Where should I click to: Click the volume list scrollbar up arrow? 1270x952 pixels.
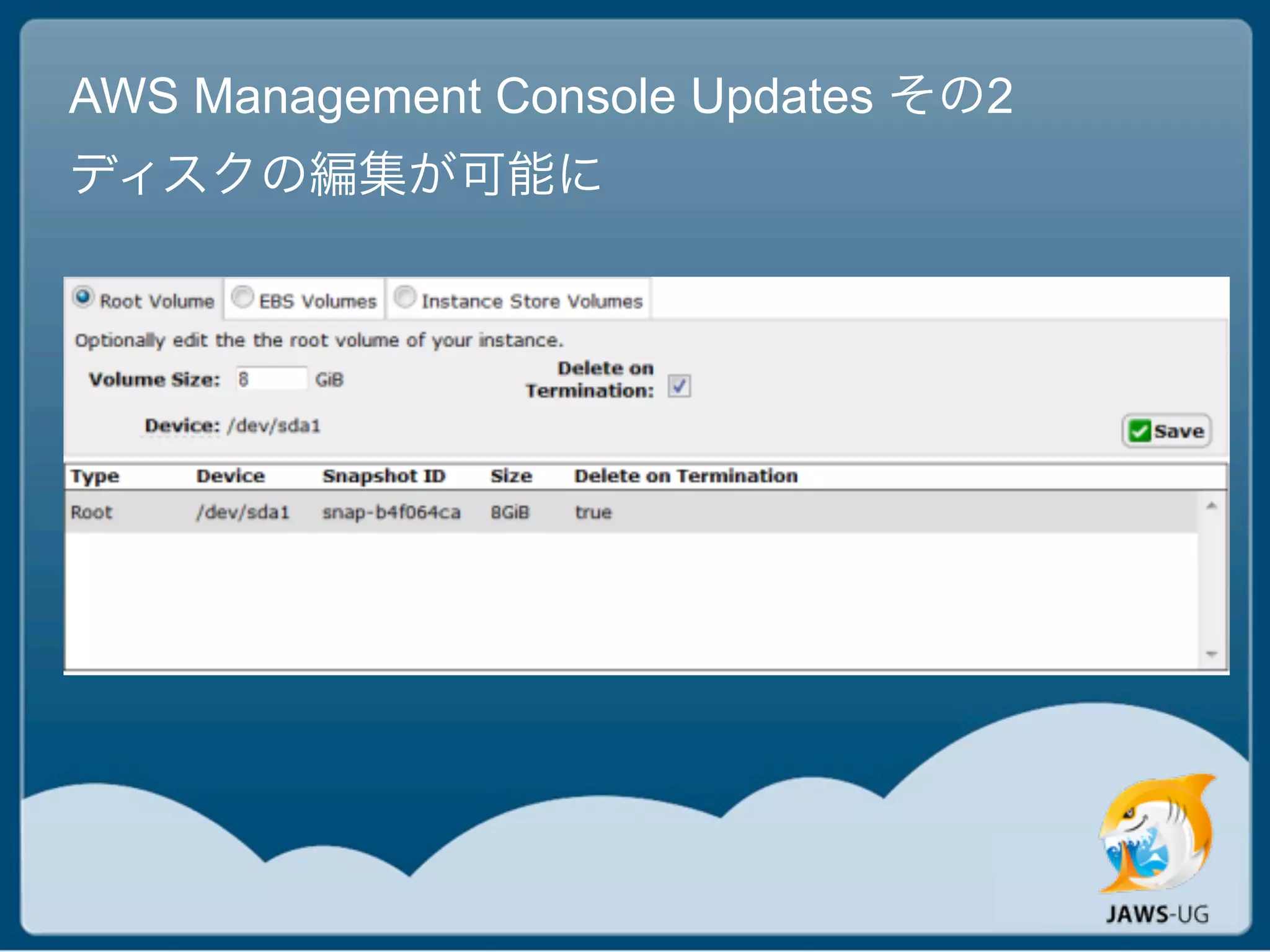click(1212, 506)
